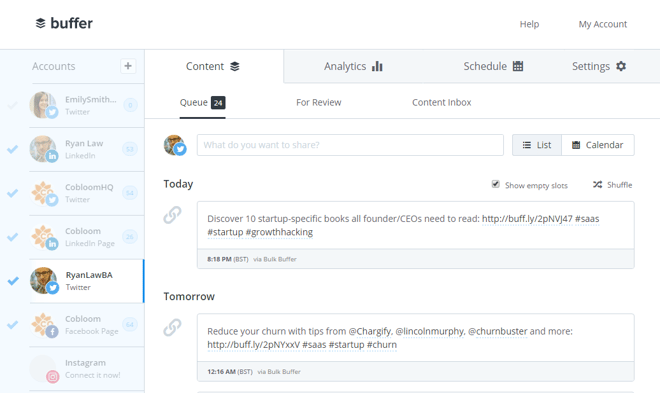The image size is (660, 393).
Task: Click the Buffer logo
Action: [64, 23]
